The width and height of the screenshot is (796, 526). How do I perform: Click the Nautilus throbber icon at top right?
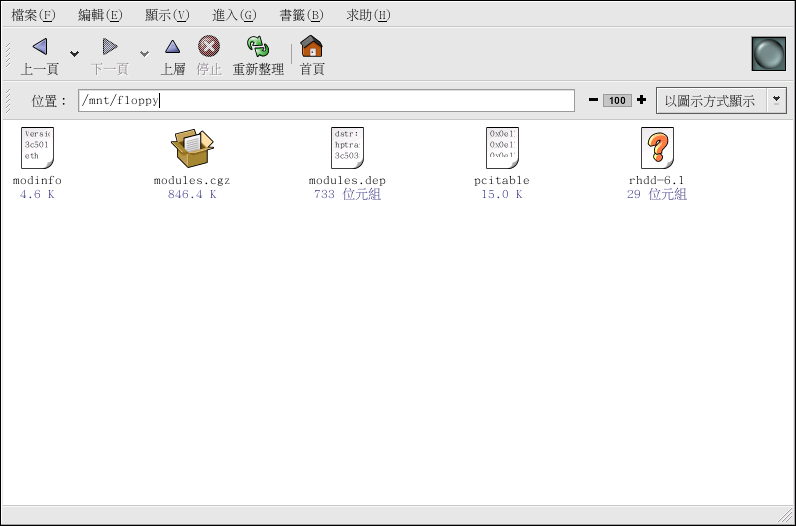(x=769, y=54)
